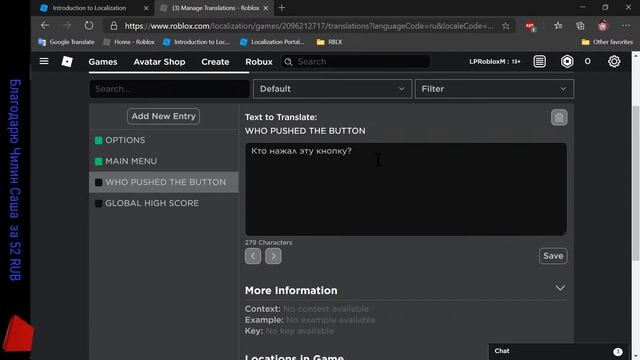The image size is (640, 360).
Task: Click the page vertical scrollbar
Action: click(636, 182)
